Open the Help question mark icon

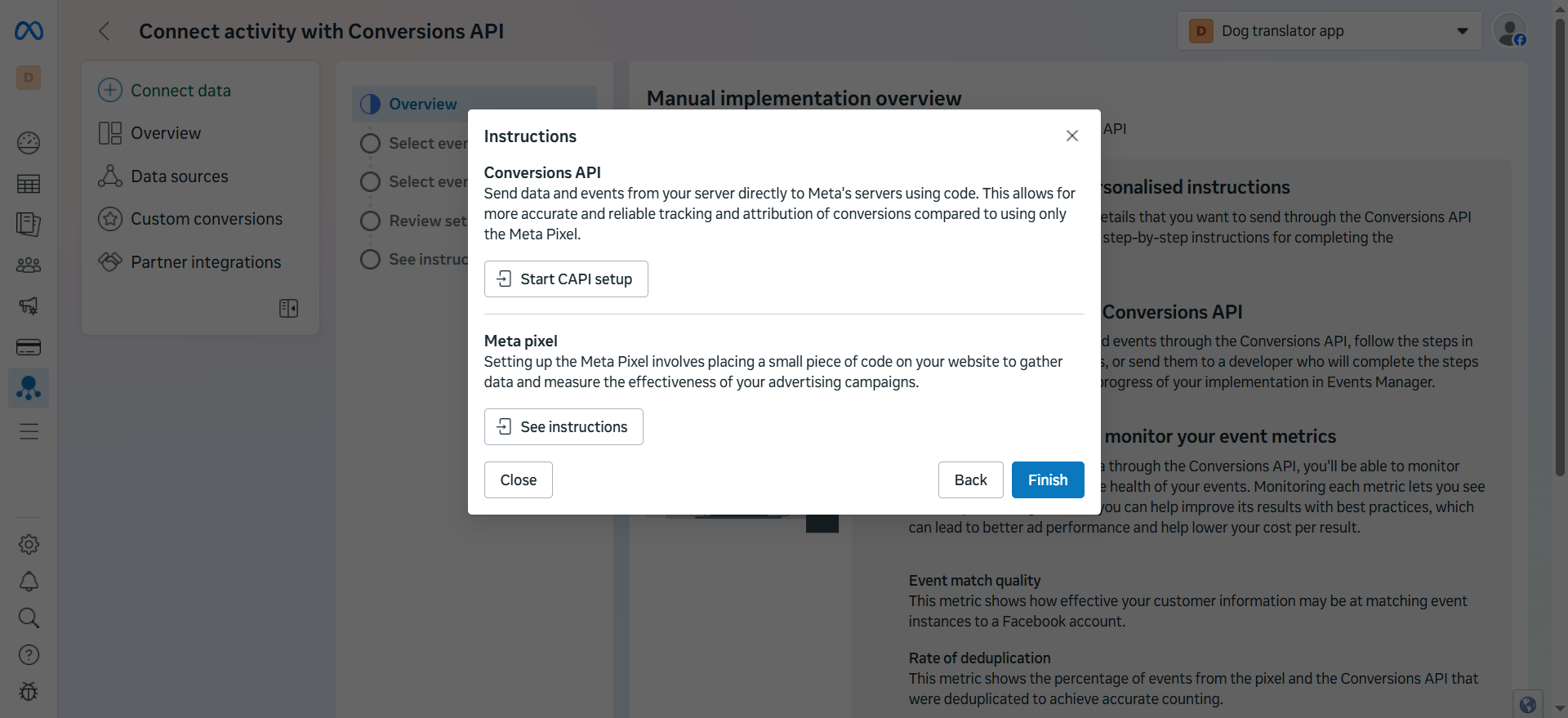click(x=29, y=655)
